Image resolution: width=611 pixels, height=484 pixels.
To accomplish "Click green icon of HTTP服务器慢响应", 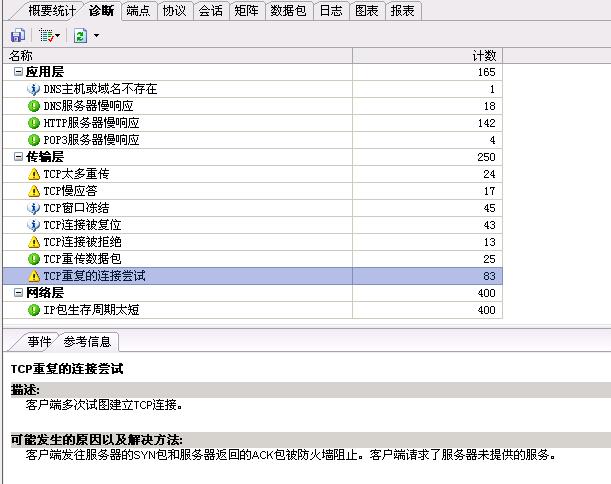I will pyautogui.click(x=34, y=123).
